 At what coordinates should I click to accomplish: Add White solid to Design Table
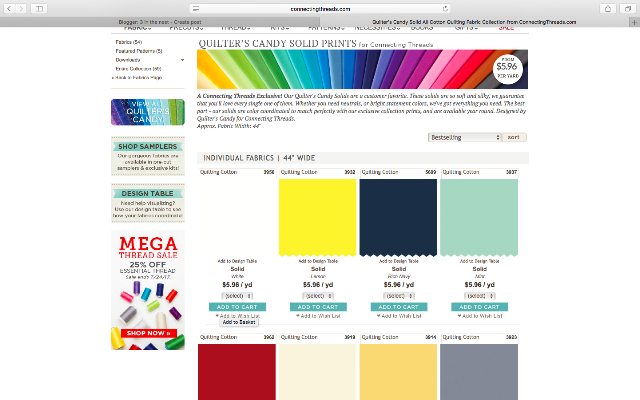(x=237, y=261)
